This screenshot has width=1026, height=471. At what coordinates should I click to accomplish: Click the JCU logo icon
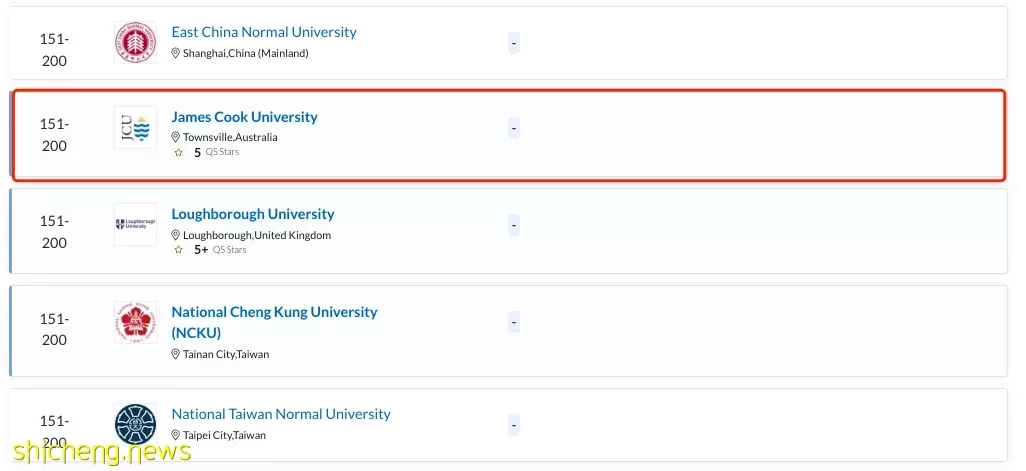[135, 128]
